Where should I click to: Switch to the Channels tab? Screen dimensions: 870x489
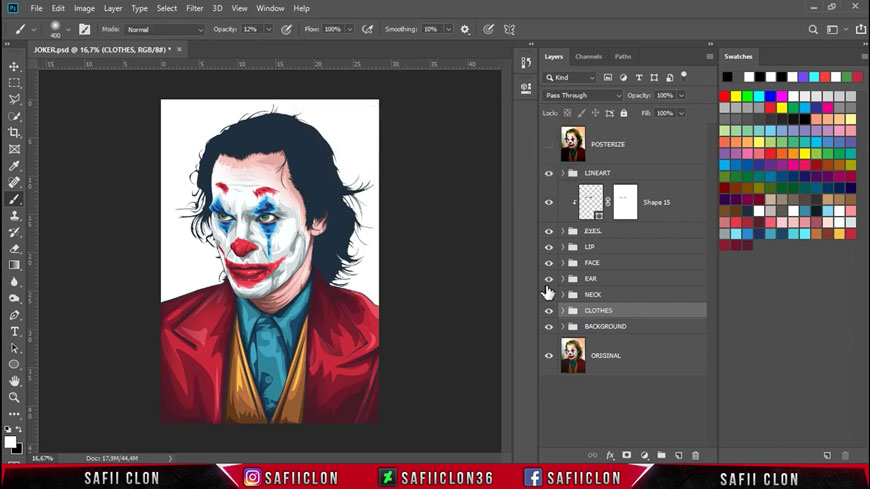click(588, 57)
